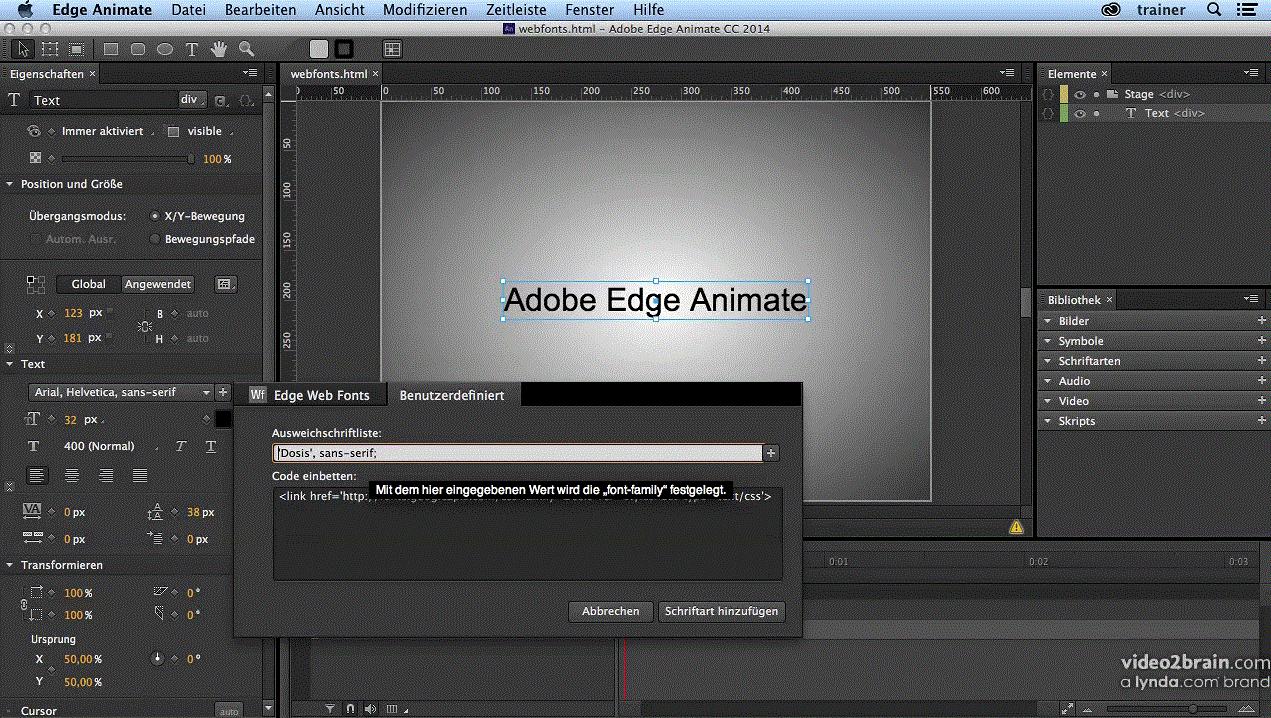Center-align the text

[x=72, y=475]
